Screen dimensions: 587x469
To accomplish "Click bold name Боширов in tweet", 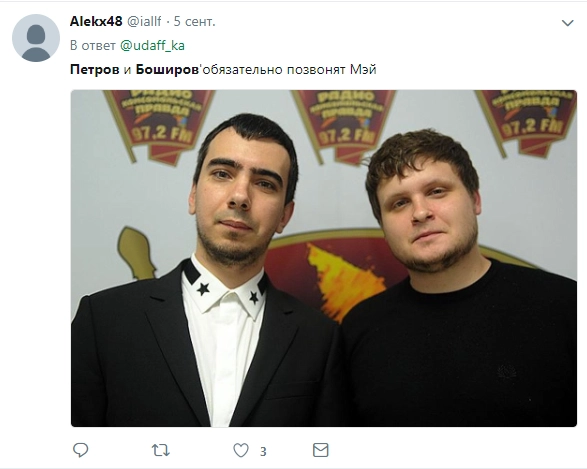I will pos(167,69).
